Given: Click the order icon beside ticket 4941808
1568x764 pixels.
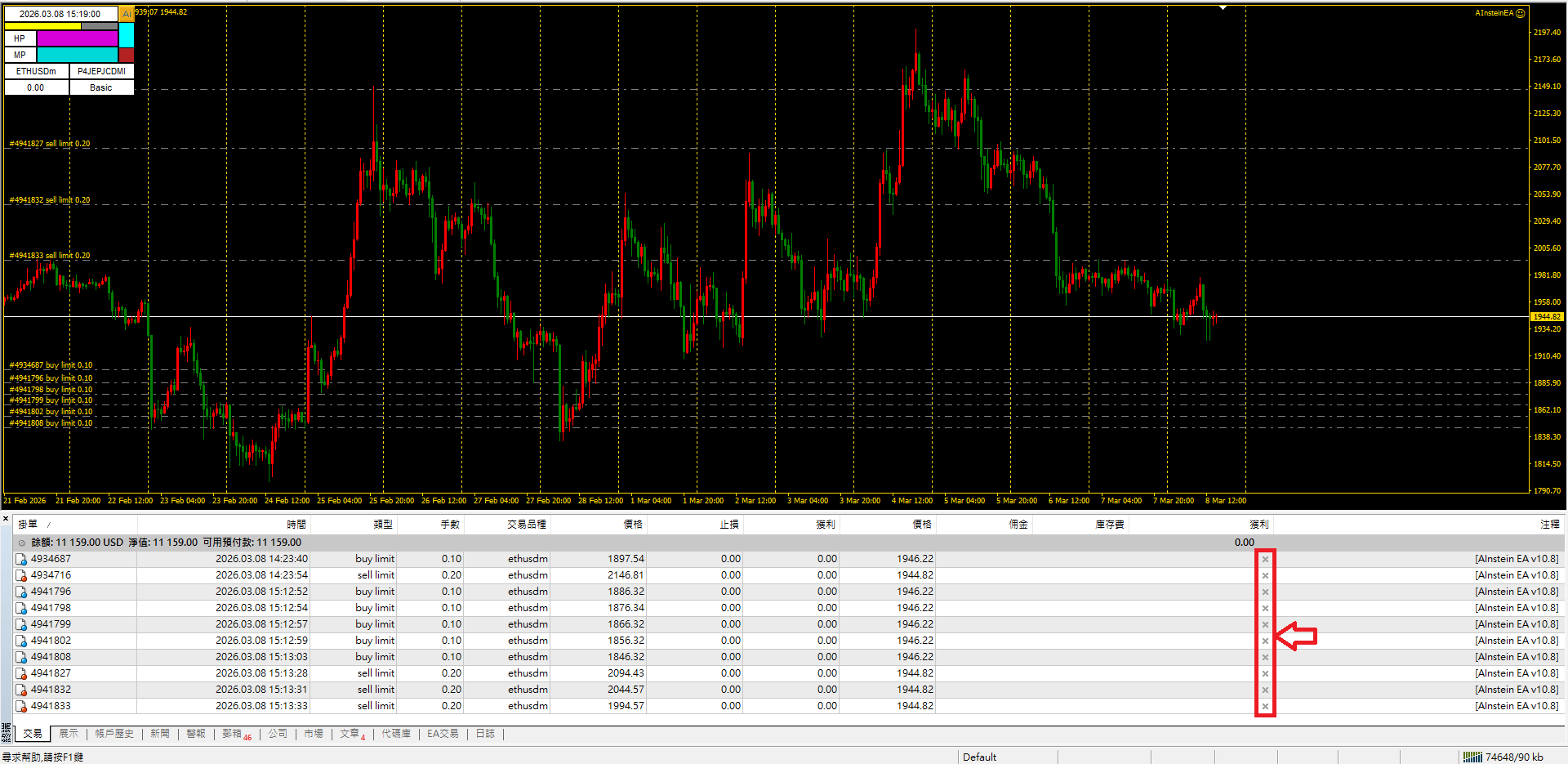Looking at the screenshot, I should point(21,657).
